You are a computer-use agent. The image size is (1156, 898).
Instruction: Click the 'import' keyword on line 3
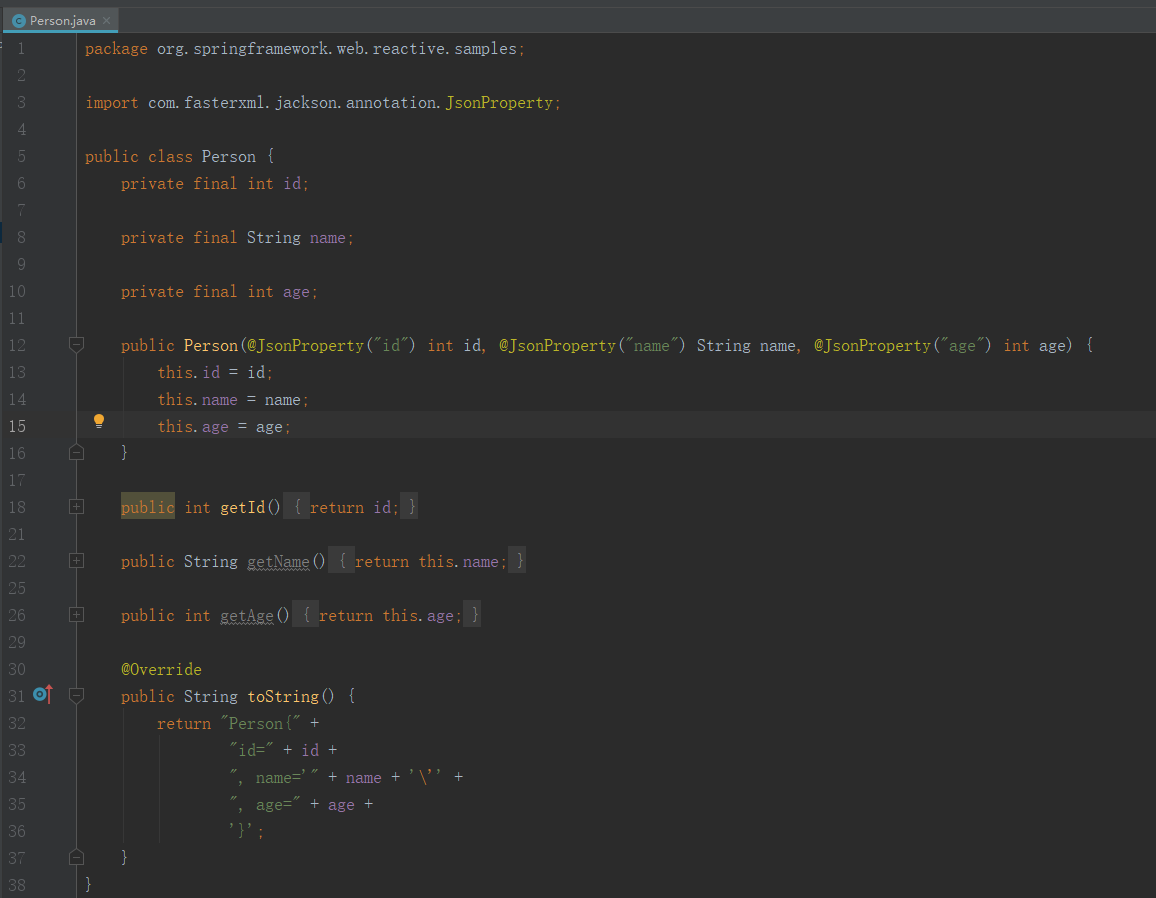click(x=111, y=102)
